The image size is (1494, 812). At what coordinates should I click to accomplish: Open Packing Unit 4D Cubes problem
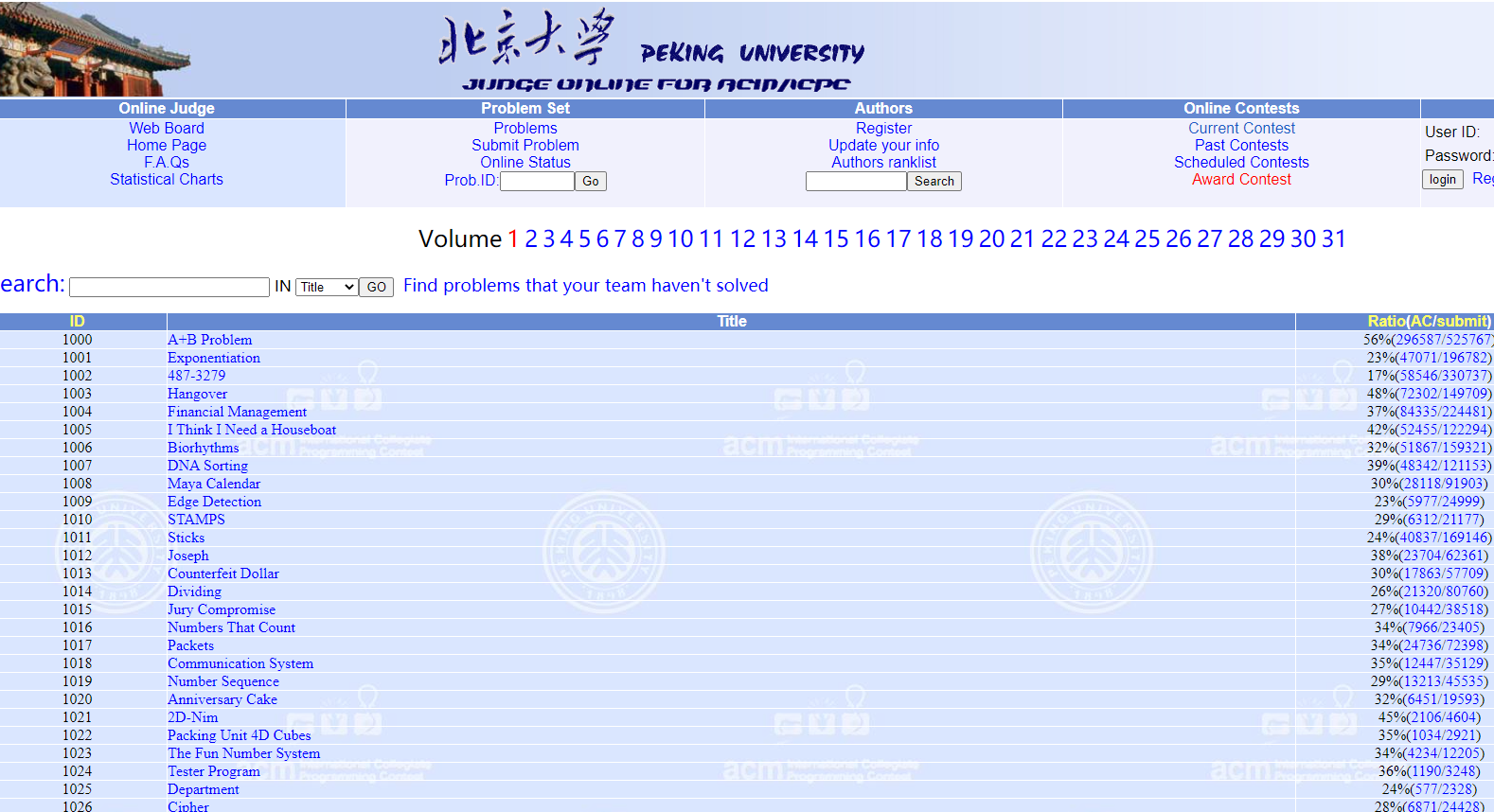pos(240,735)
